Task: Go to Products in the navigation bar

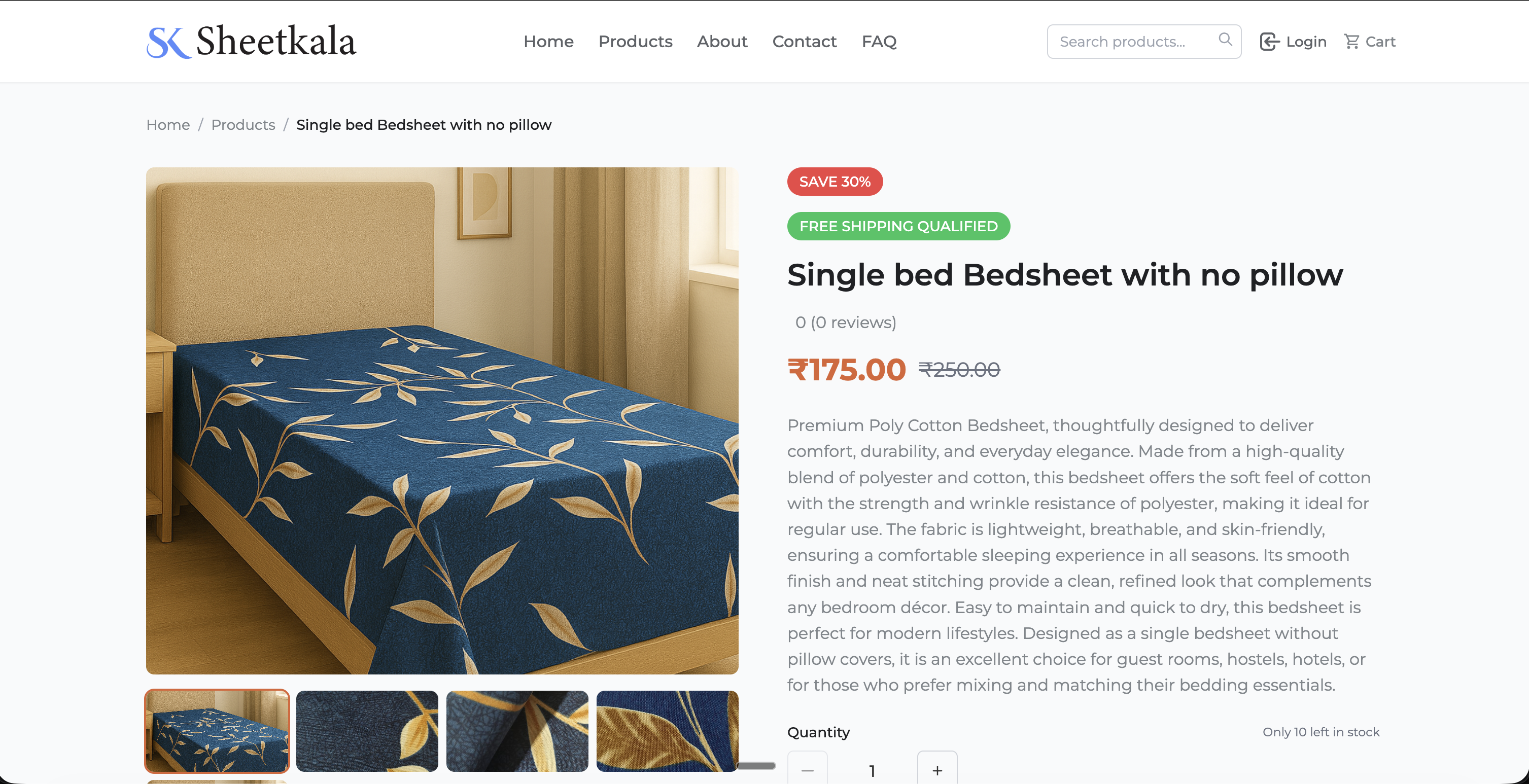Action: (x=635, y=42)
